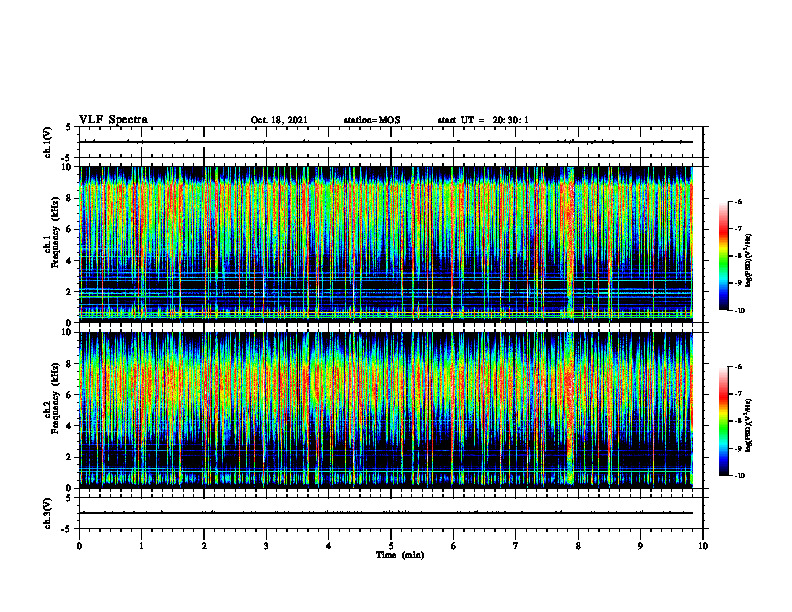Click time axis tick label "5"
Image resolution: width=792 pixels, height=612 pixels.
(x=391, y=546)
